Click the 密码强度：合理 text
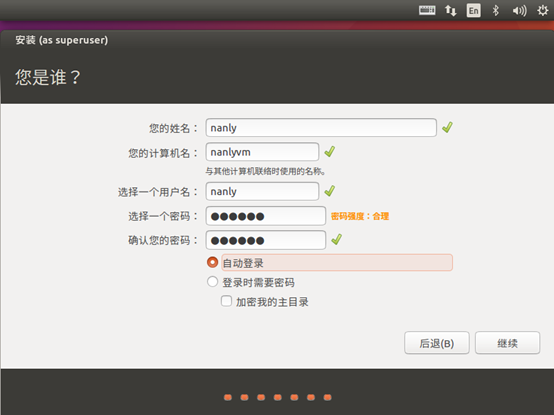 tap(360, 216)
